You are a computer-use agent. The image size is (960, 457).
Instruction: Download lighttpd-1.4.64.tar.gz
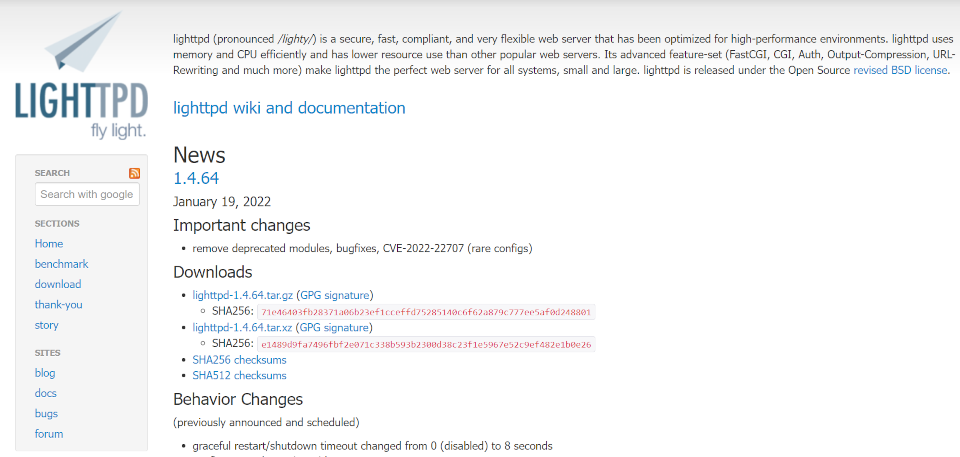tap(243, 295)
